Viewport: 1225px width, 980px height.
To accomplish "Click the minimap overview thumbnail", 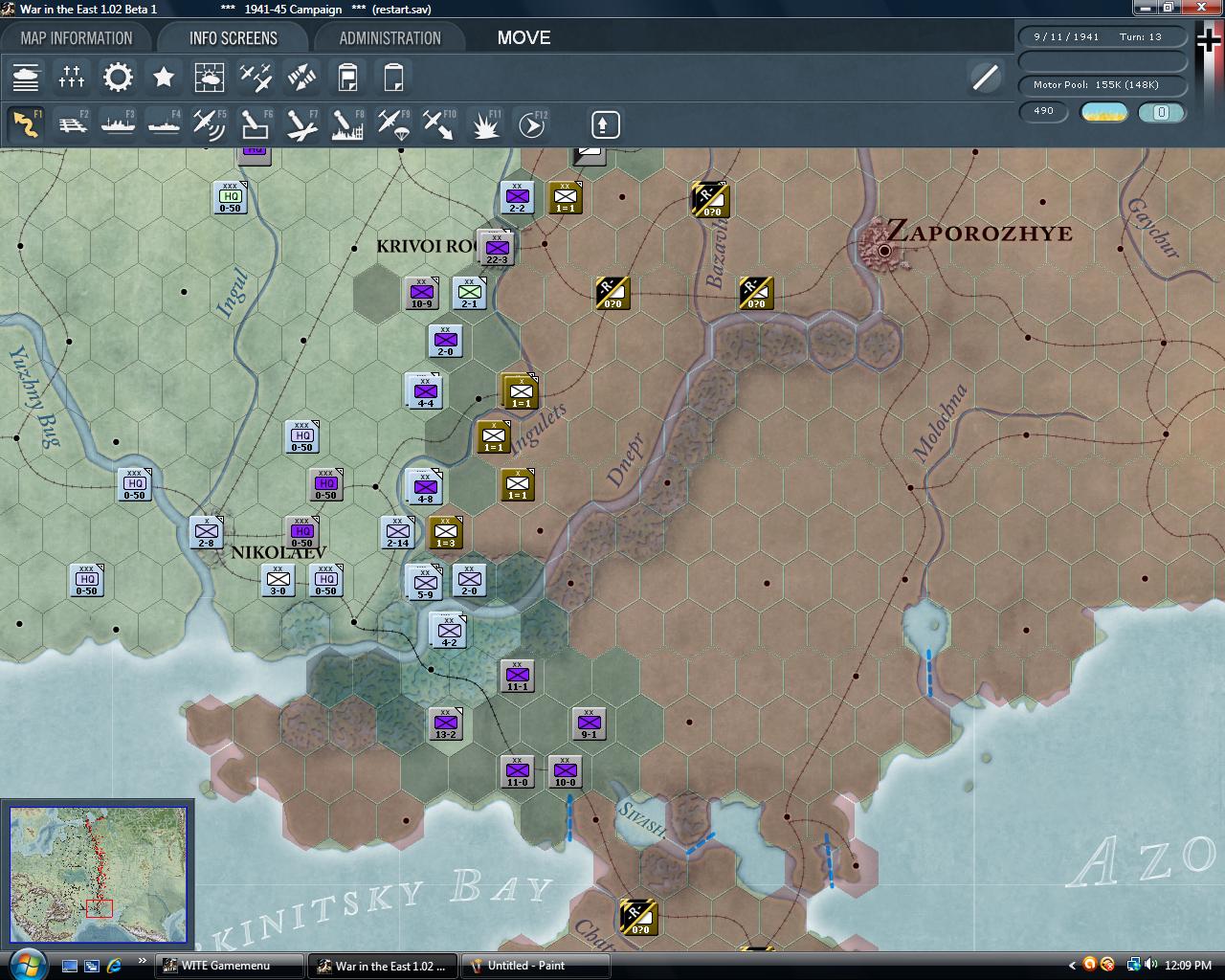I will click(99, 874).
